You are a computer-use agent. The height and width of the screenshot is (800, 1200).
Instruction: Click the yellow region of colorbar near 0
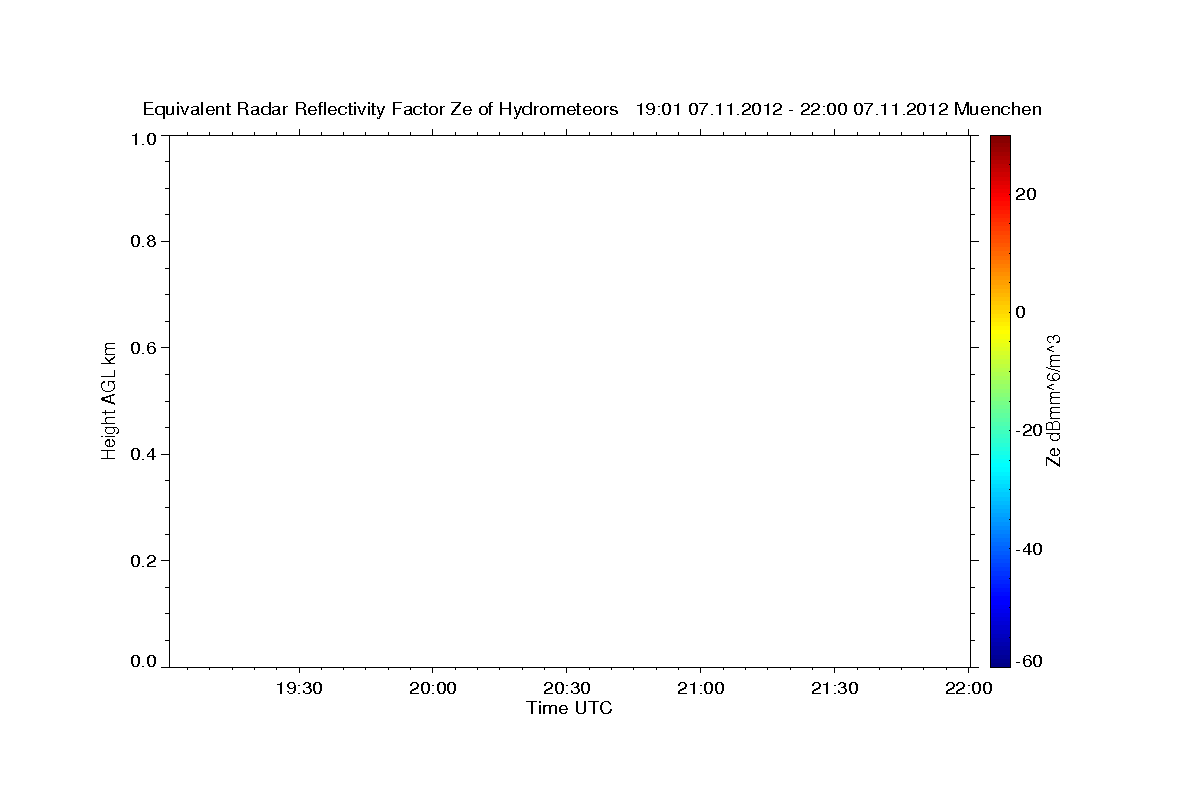[x=1000, y=314]
